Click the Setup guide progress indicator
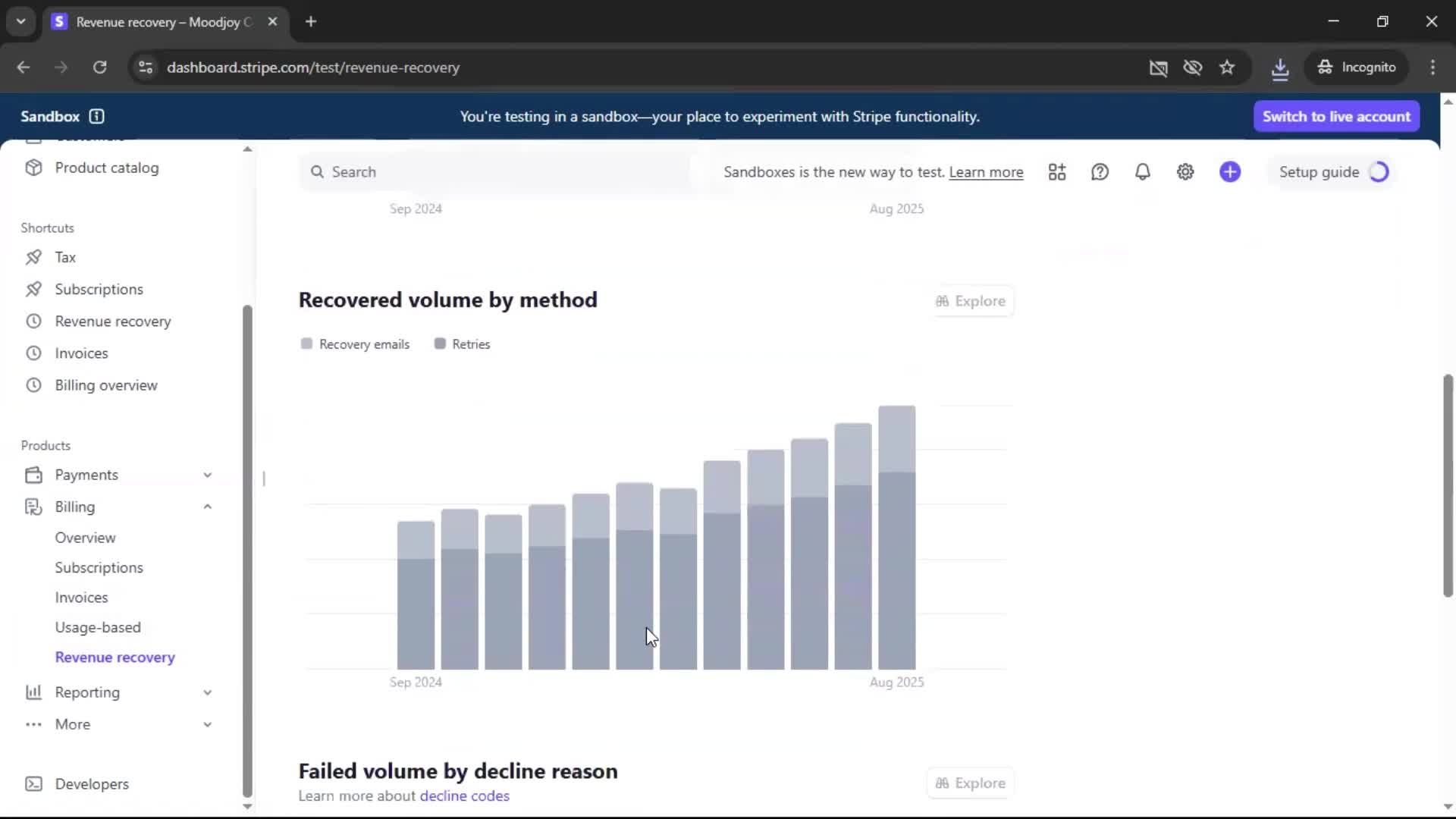The image size is (1456, 819). tap(1379, 172)
